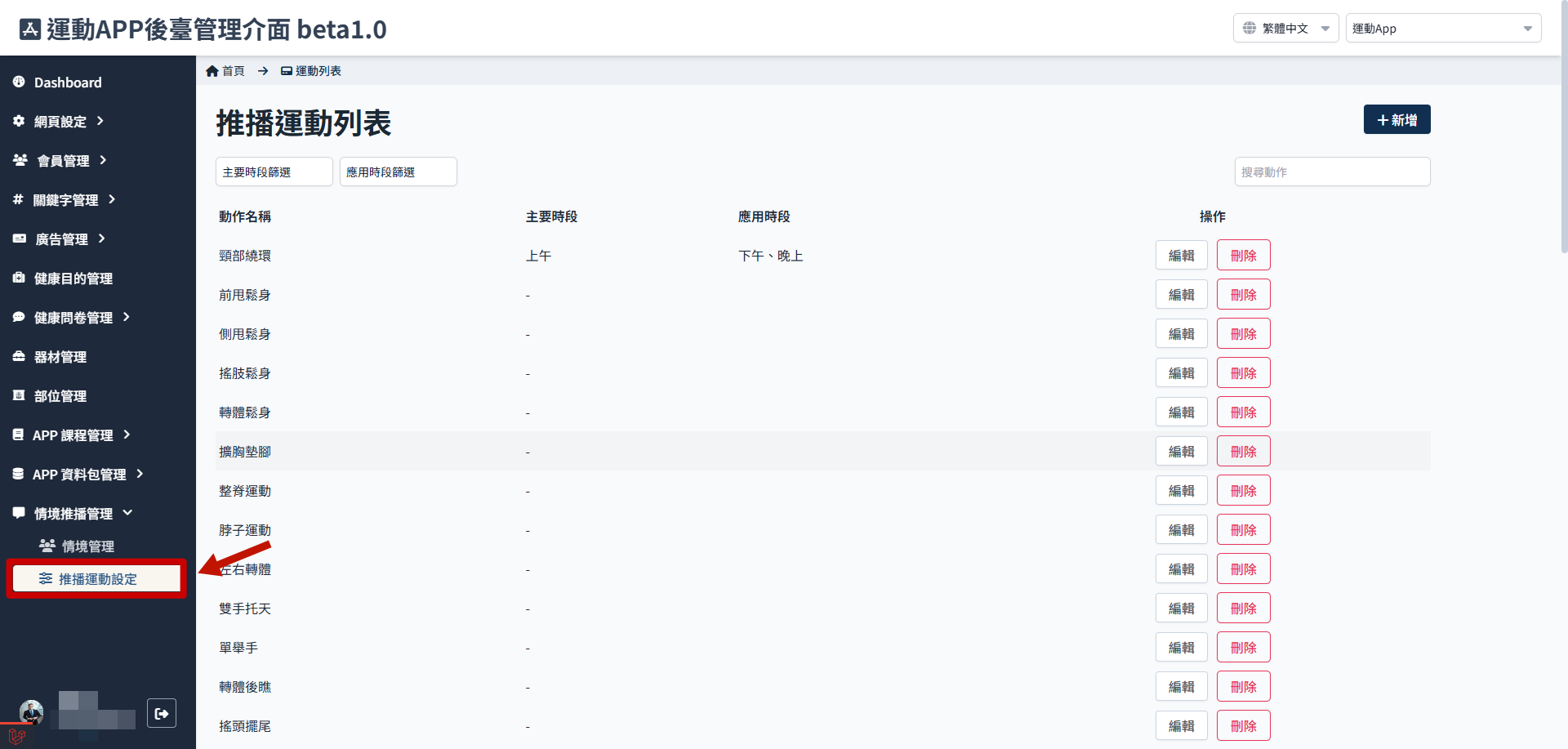This screenshot has height=749, width=1568.
Task: Click the 搖肢鬆身 action name
Action: pyautogui.click(x=245, y=373)
